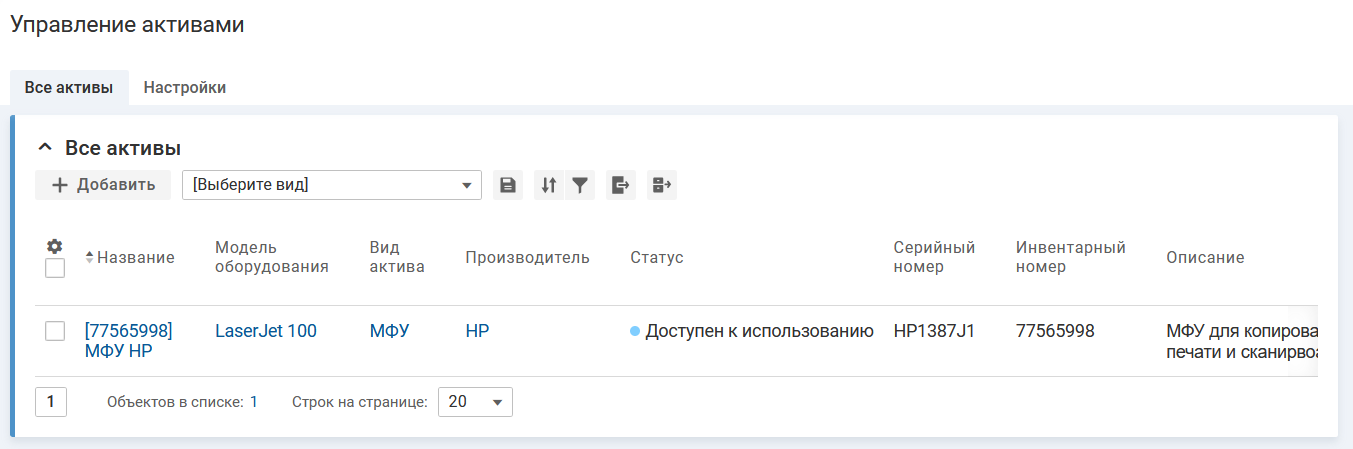
Task: Sort by Название column arrows
Action: pos(90,258)
